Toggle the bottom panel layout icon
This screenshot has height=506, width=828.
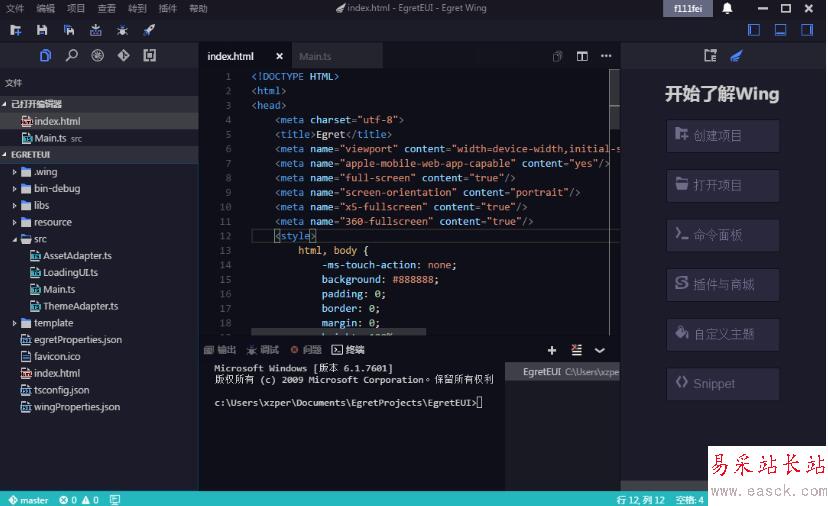(x=780, y=30)
